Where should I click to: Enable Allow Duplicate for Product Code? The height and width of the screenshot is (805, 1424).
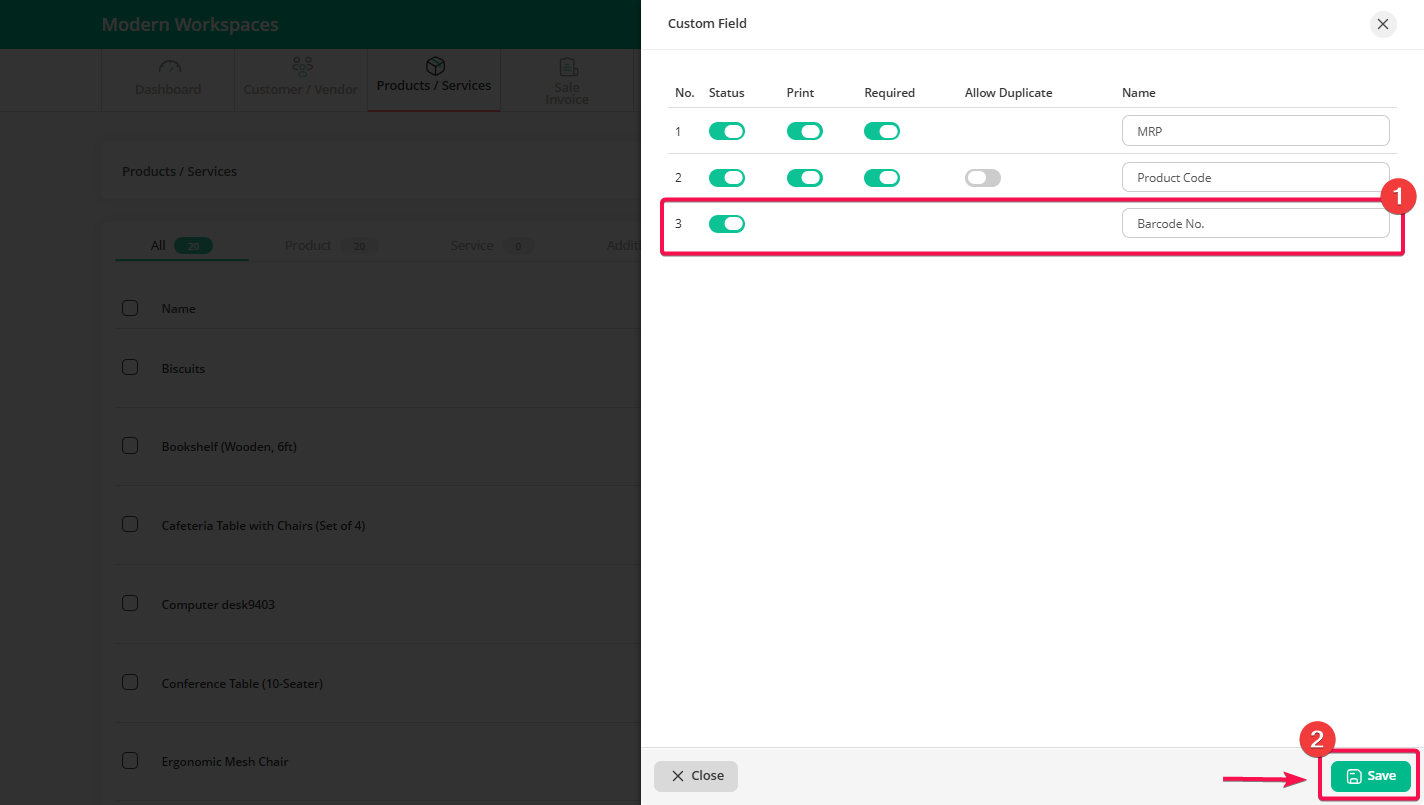click(x=982, y=178)
